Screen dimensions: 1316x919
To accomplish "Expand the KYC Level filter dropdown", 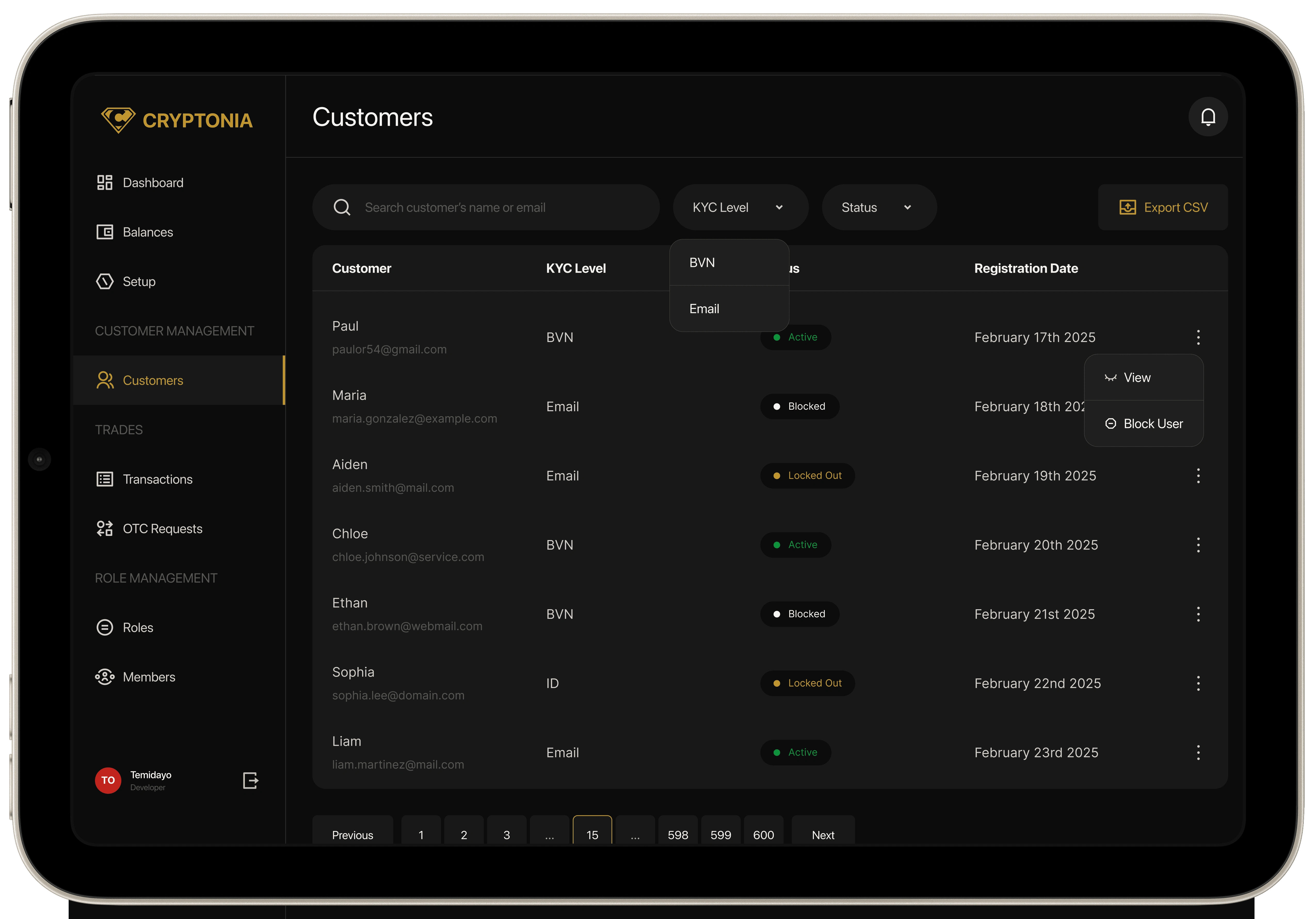I will coord(739,208).
